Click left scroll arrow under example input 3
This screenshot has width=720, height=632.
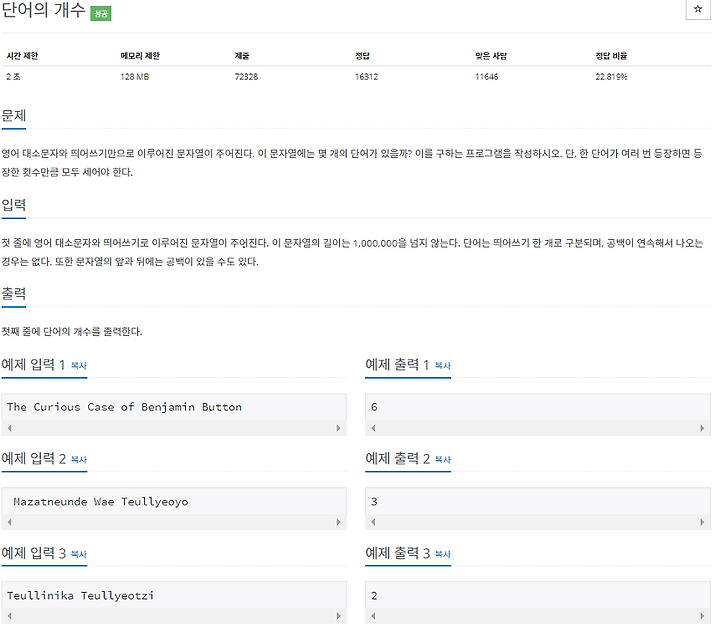(x=10, y=616)
